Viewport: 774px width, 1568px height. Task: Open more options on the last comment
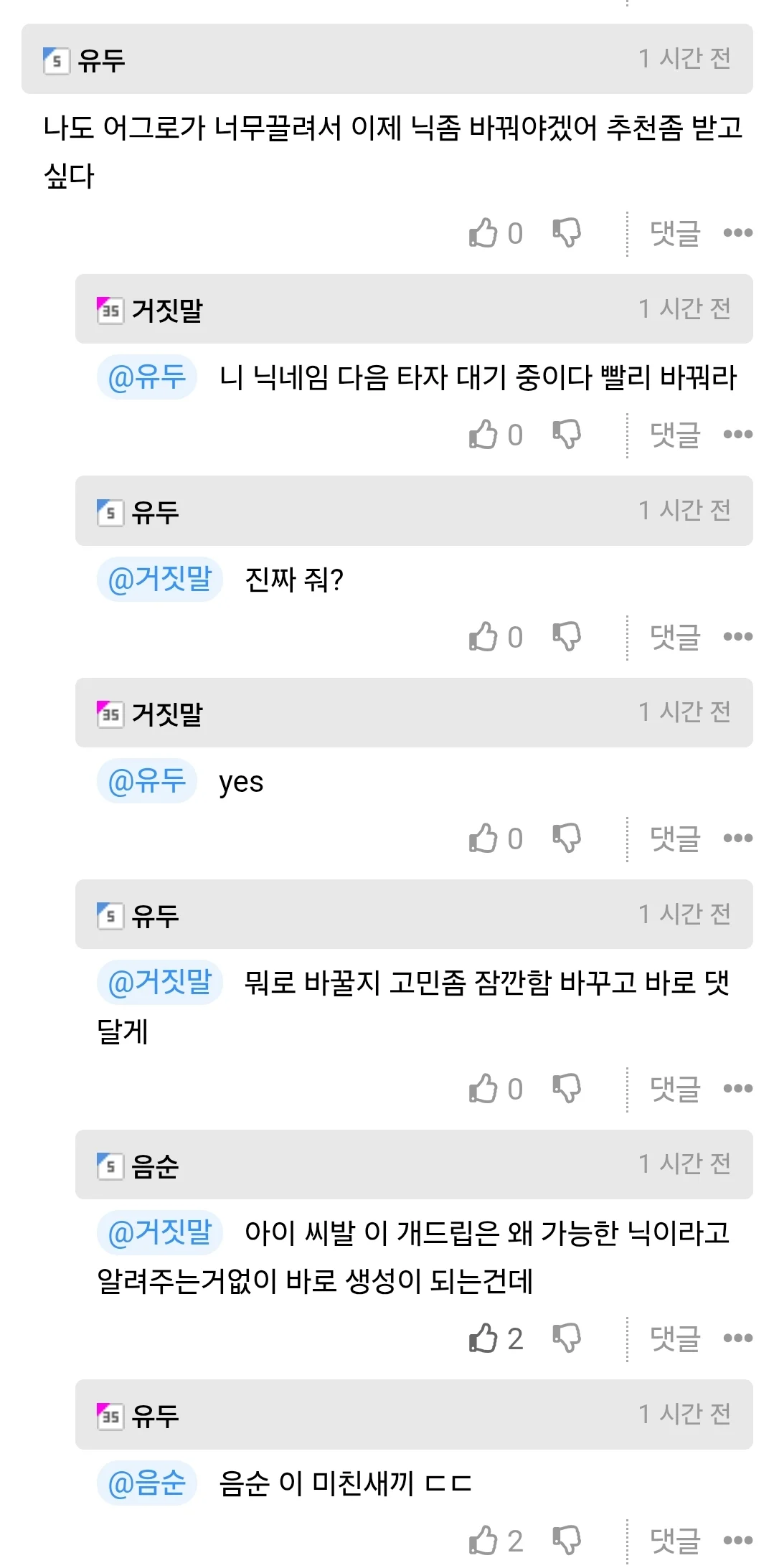[x=737, y=1541]
